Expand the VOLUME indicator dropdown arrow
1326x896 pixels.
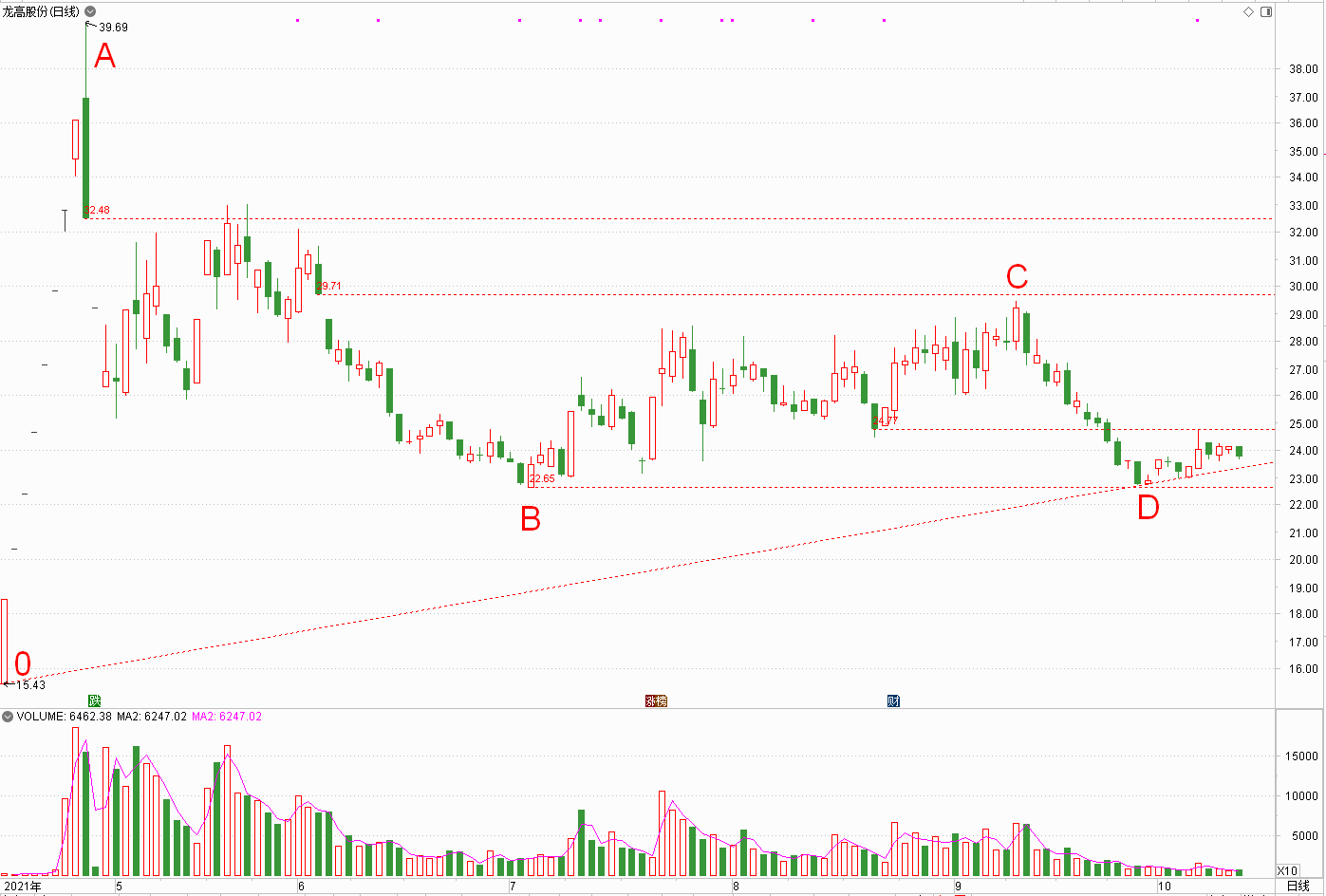click(x=8, y=717)
